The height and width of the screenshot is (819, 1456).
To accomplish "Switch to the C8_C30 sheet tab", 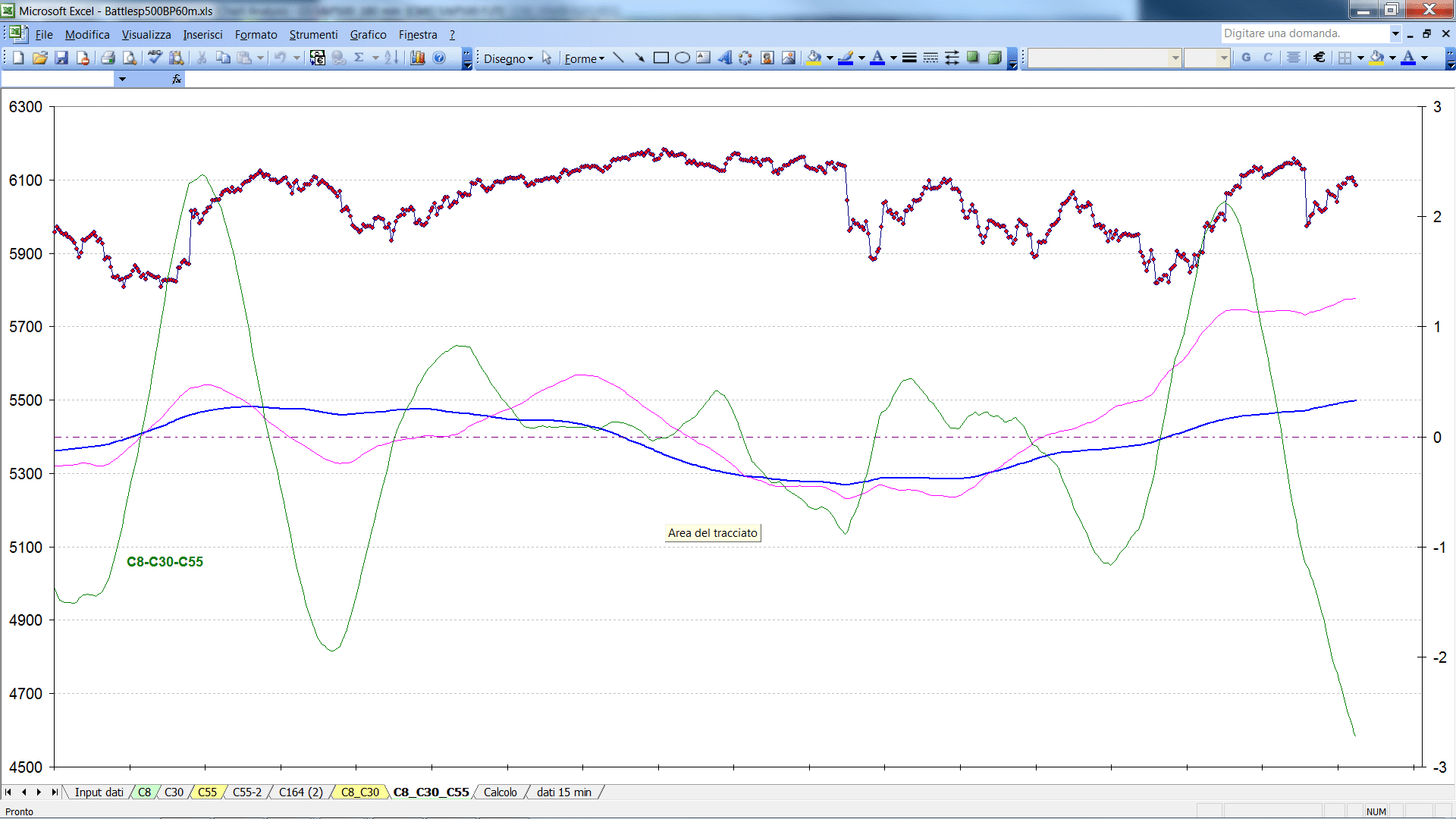I will 360,792.
